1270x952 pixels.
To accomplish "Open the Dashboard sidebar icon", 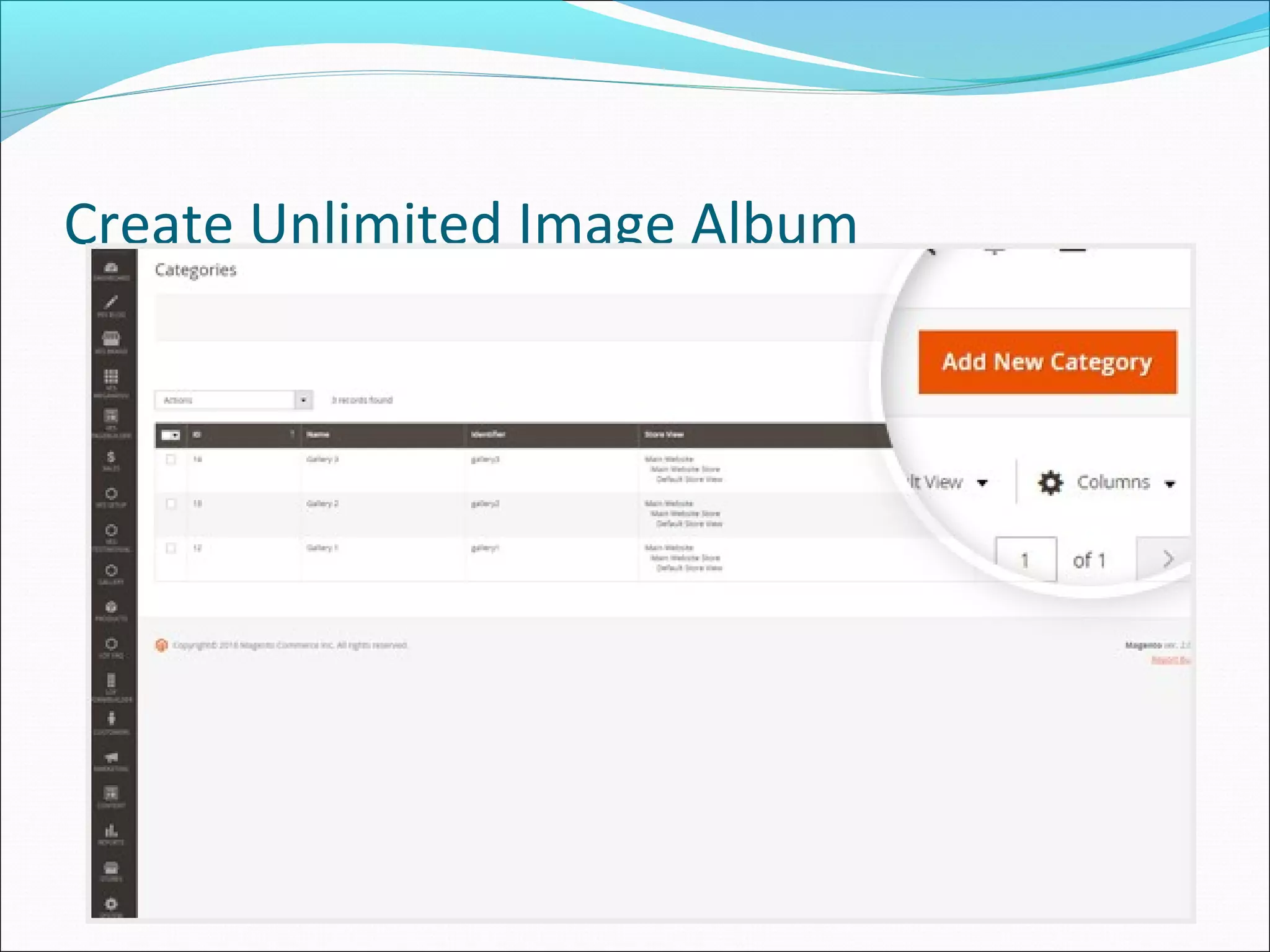I will point(112,271).
